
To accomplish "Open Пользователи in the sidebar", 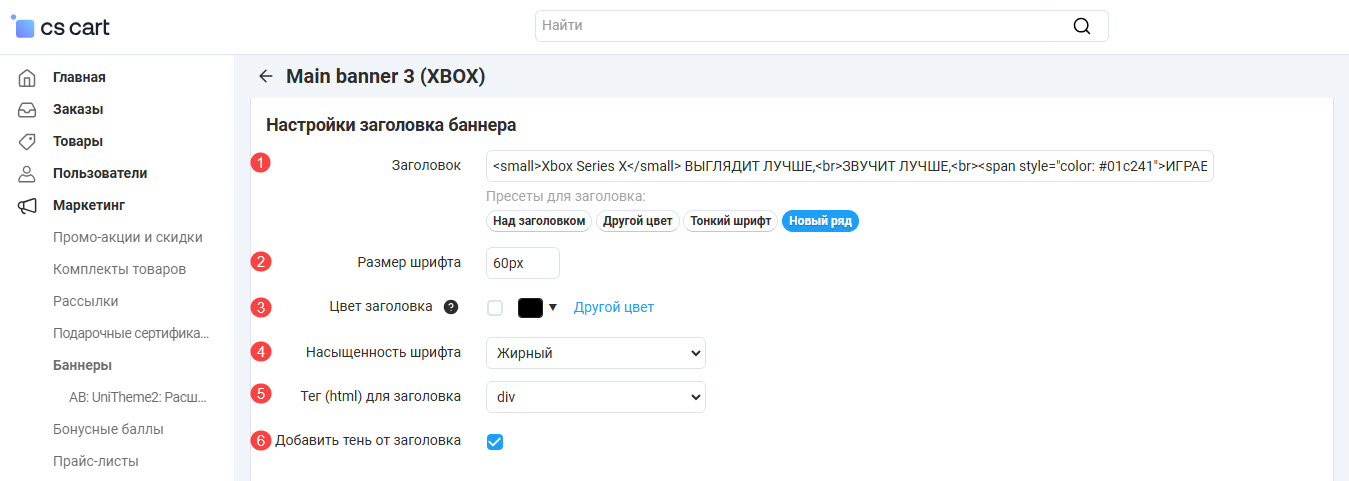I will pos(100,173).
